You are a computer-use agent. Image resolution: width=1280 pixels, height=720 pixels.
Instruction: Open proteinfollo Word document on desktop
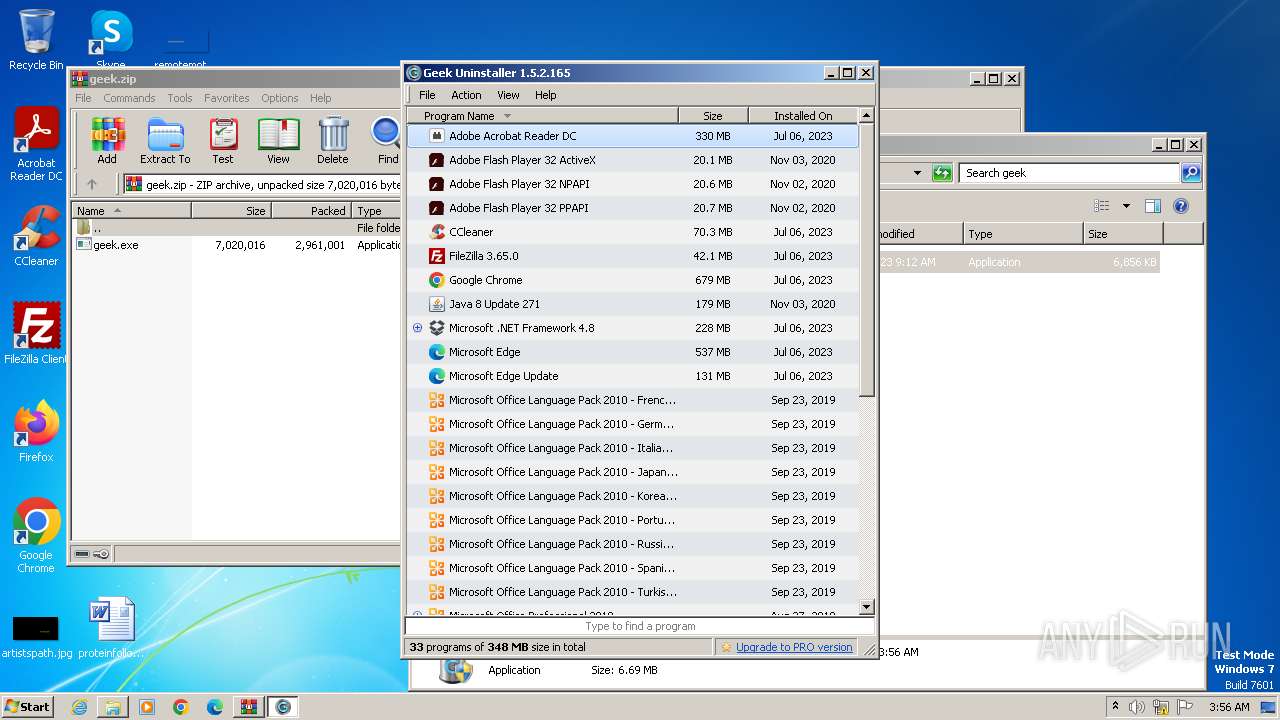(111, 628)
